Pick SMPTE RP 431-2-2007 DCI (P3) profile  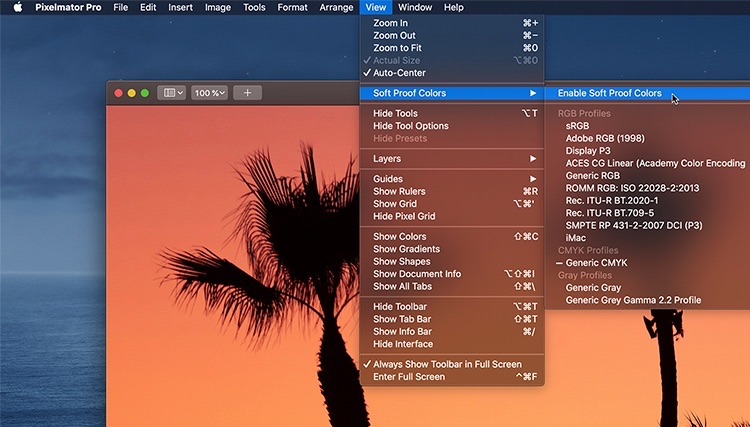tap(647, 225)
